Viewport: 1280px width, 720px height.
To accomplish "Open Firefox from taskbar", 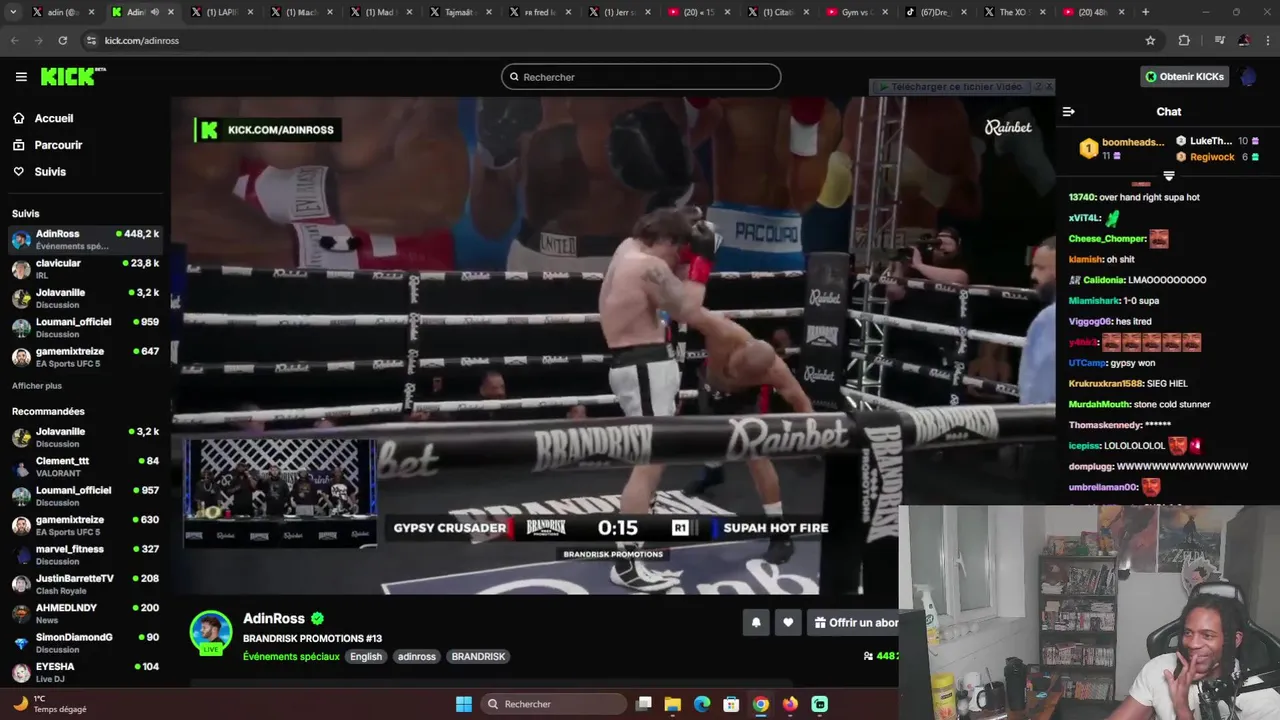I will (x=791, y=704).
